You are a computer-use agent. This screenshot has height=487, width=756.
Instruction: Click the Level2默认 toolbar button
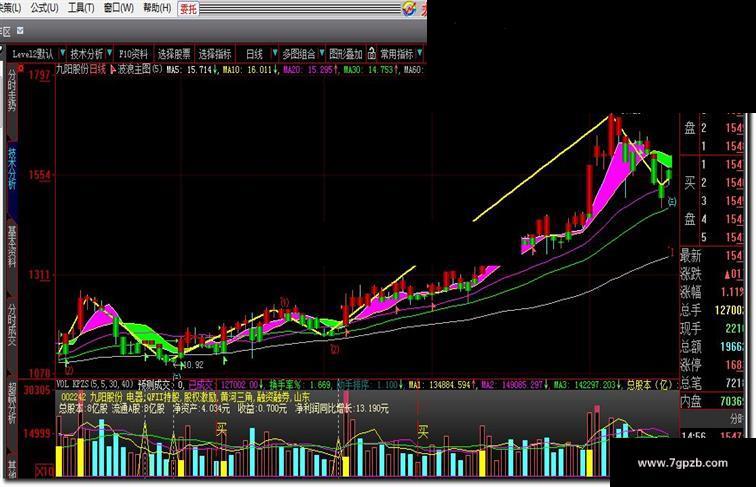tap(33, 54)
